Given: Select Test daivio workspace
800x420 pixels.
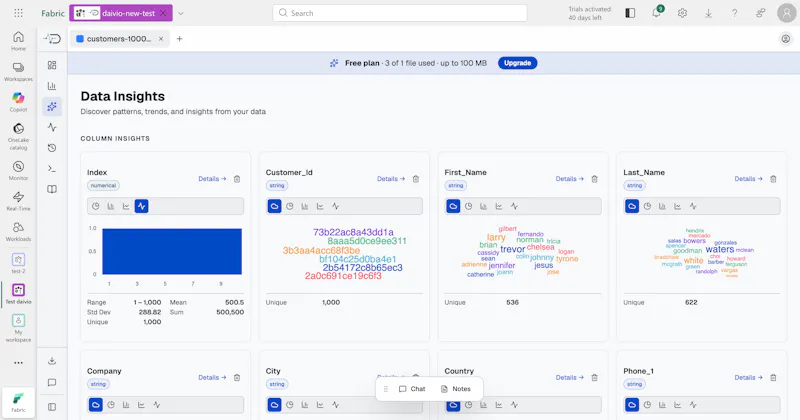Looking at the screenshot, I should [18, 294].
